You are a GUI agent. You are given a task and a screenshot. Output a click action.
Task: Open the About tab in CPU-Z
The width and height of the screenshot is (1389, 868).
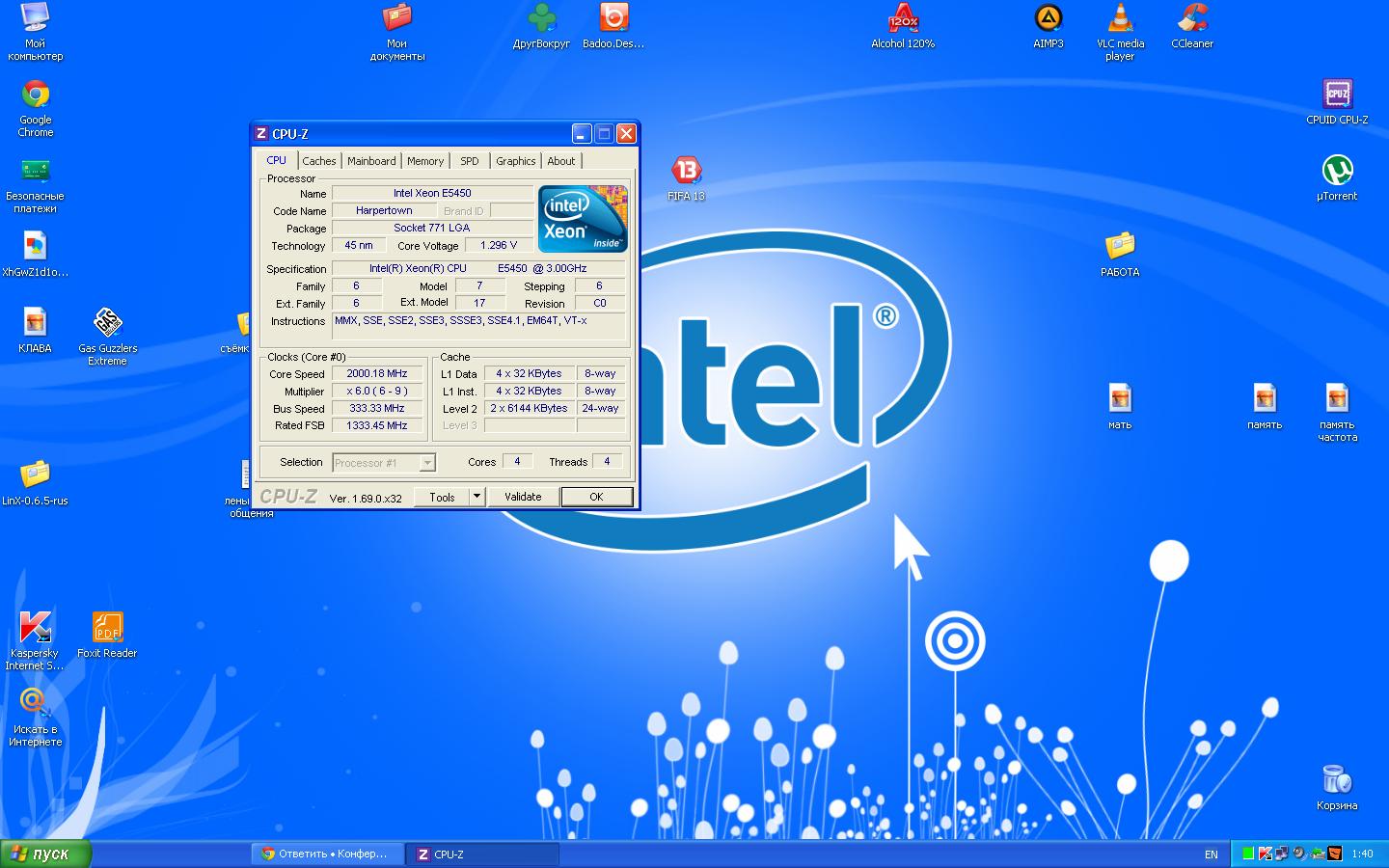(x=561, y=161)
